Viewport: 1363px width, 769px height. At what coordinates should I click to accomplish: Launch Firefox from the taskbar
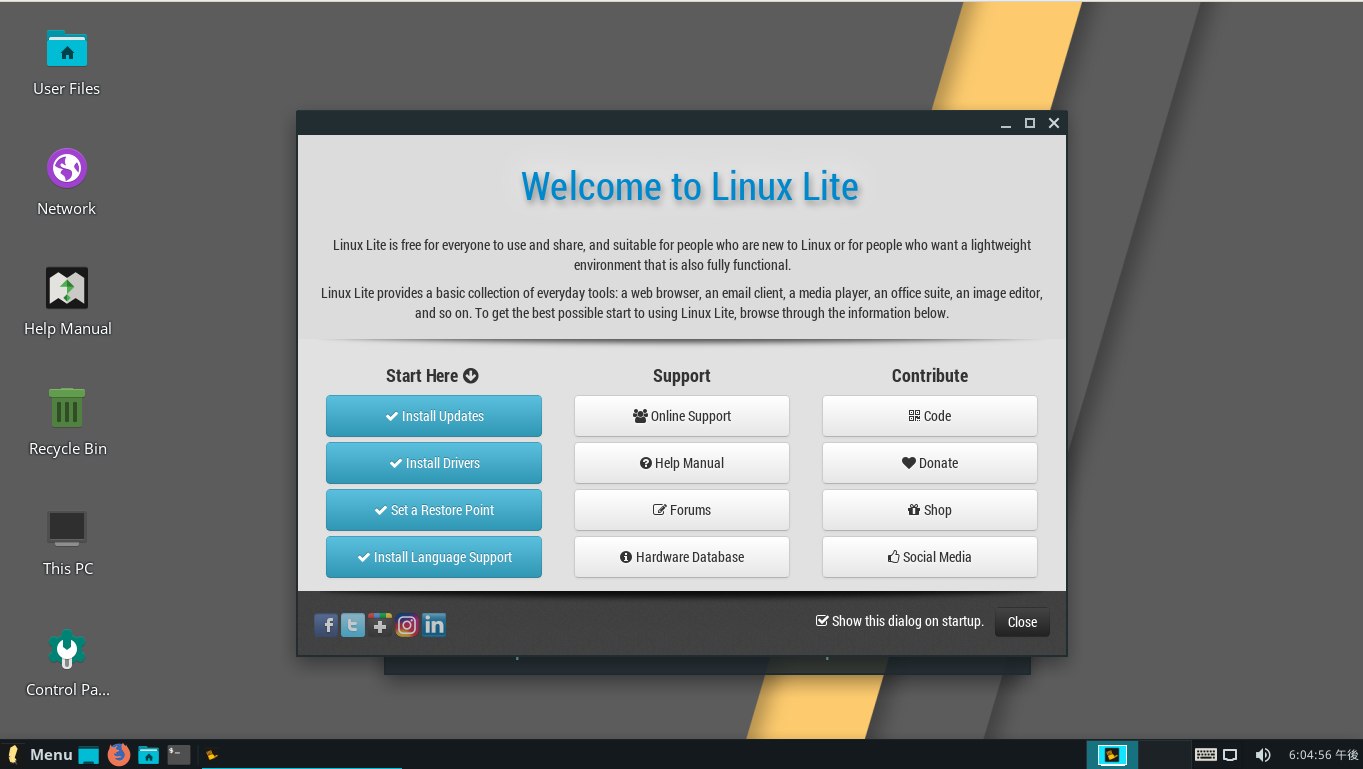(x=119, y=754)
